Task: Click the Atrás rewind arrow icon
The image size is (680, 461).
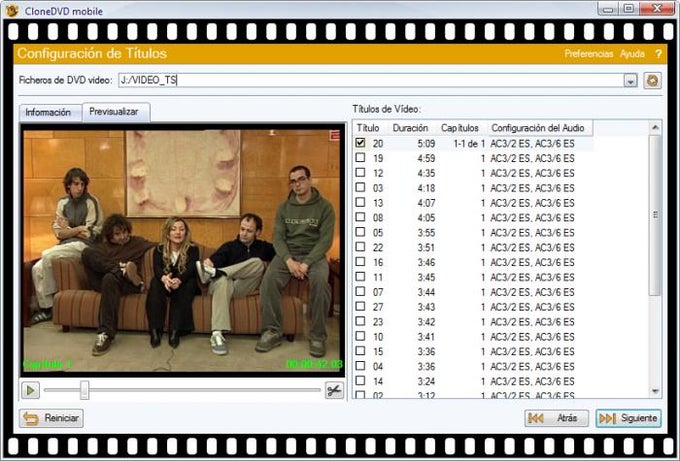Action: tap(536, 418)
